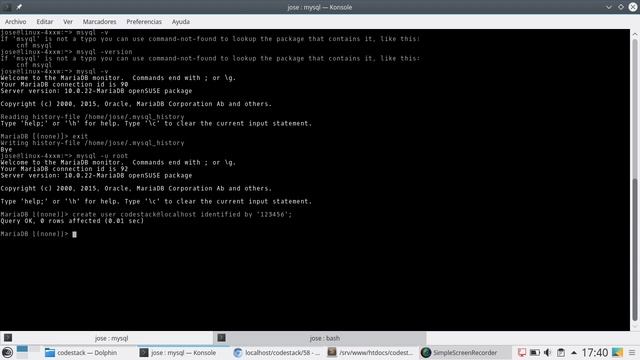Click 'Your MariaDB connection id is 90' line
The image size is (640, 360).
64,84
